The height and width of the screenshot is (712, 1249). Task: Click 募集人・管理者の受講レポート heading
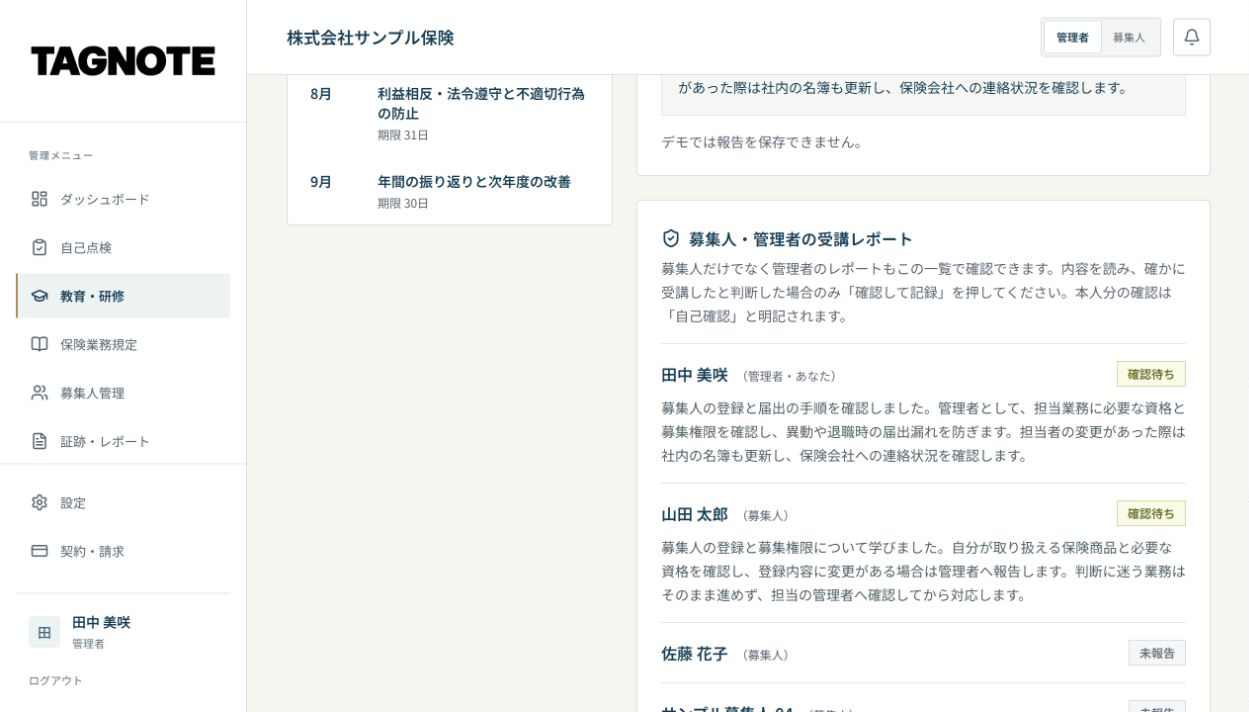[x=800, y=239]
